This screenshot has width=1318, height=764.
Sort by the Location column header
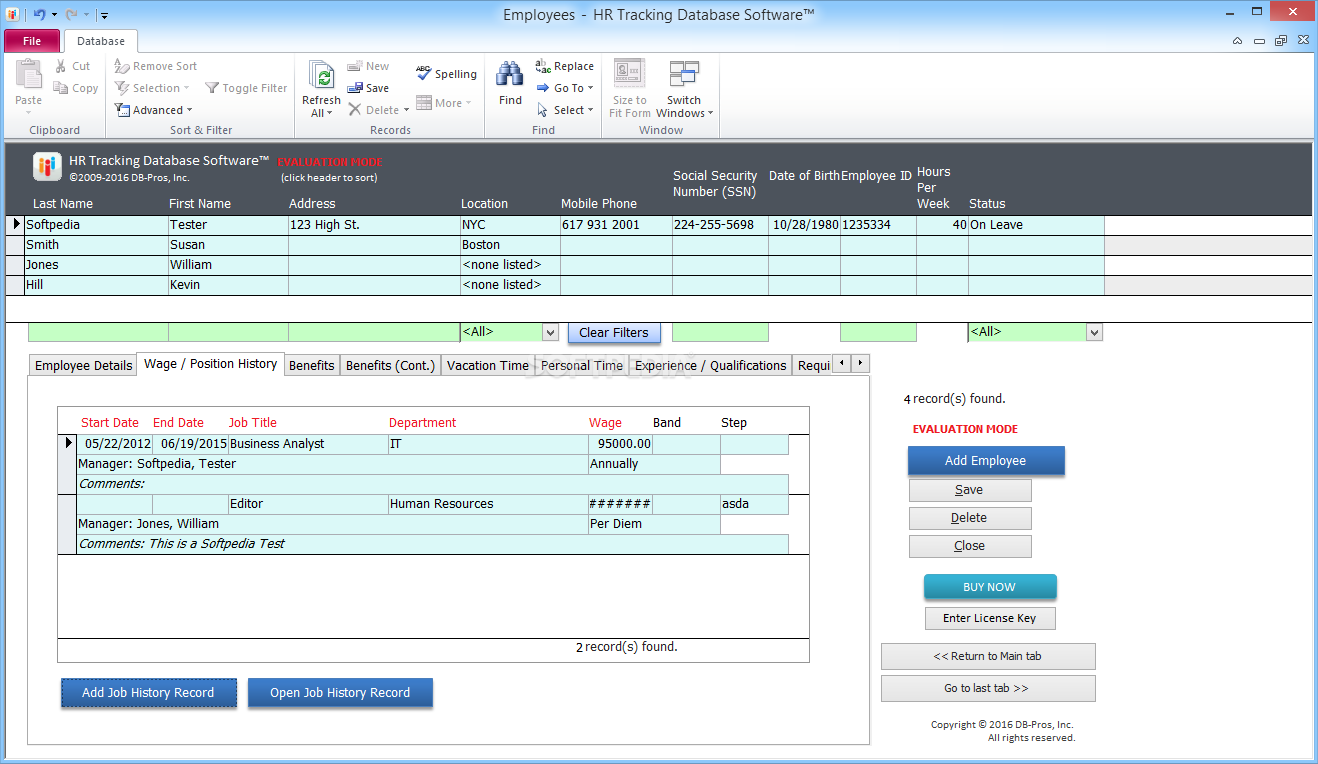pyautogui.click(x=484, y=203)
